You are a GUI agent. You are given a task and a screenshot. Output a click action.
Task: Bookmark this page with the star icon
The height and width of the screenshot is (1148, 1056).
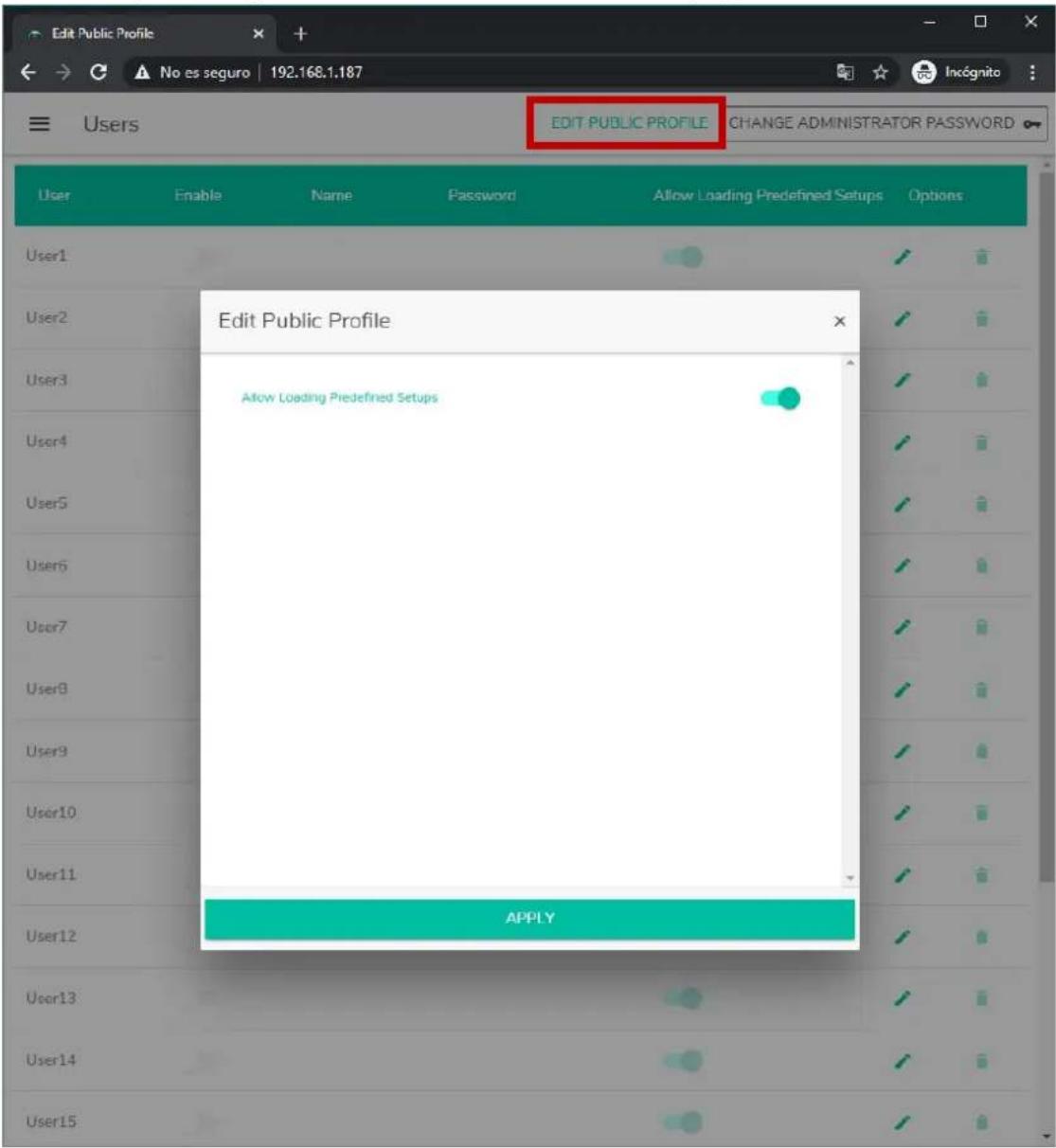[880, 72]
